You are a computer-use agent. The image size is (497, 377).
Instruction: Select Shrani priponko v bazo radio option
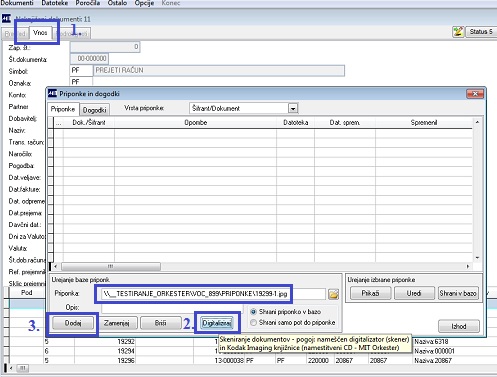click(253, 312)
